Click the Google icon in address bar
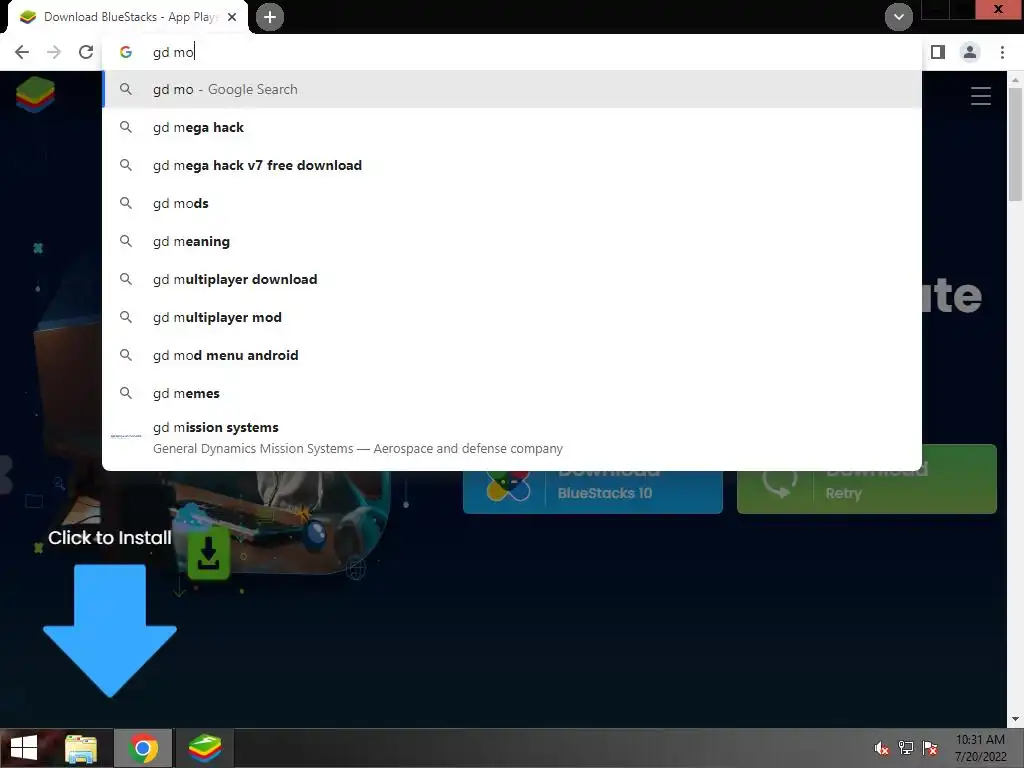This screenshot has width=1024, height=768. [126, 52]
